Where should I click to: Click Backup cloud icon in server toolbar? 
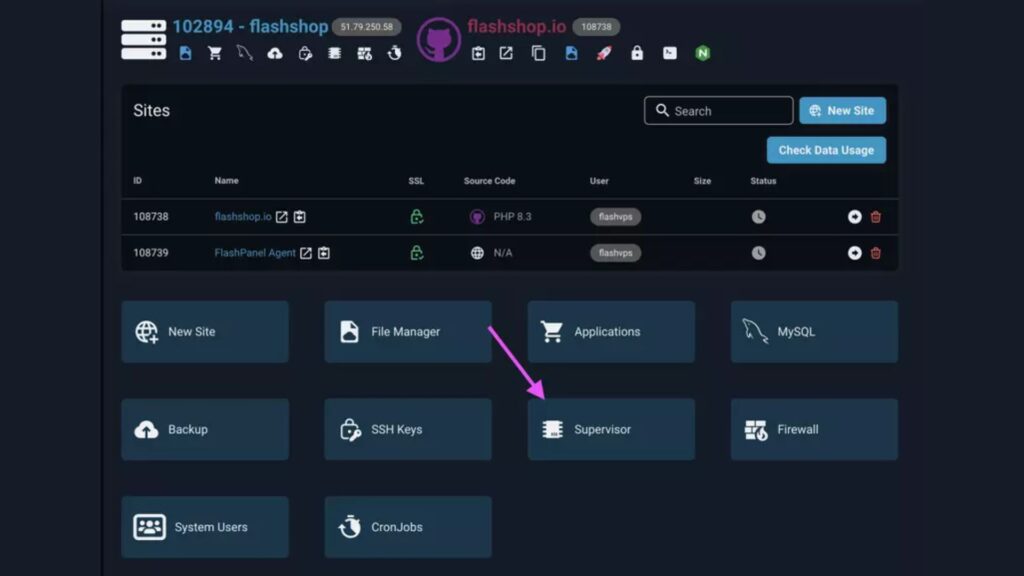pos(275,54)
